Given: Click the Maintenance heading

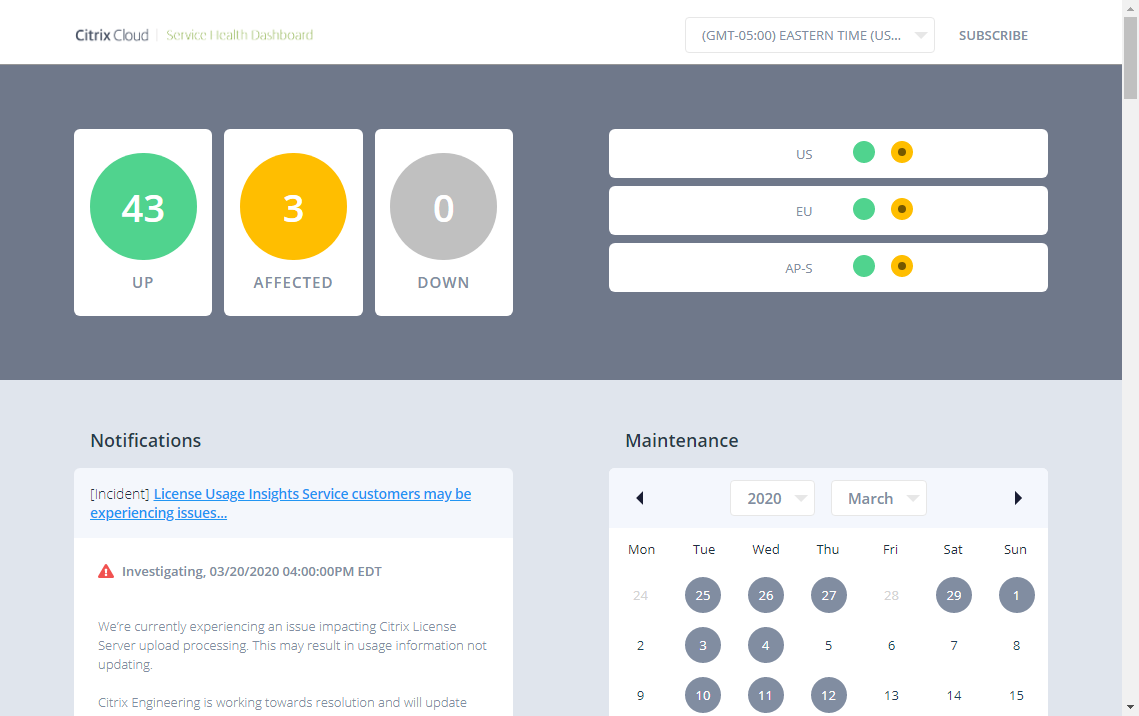Looking at the screenshot, I should [x=682, y=441].
